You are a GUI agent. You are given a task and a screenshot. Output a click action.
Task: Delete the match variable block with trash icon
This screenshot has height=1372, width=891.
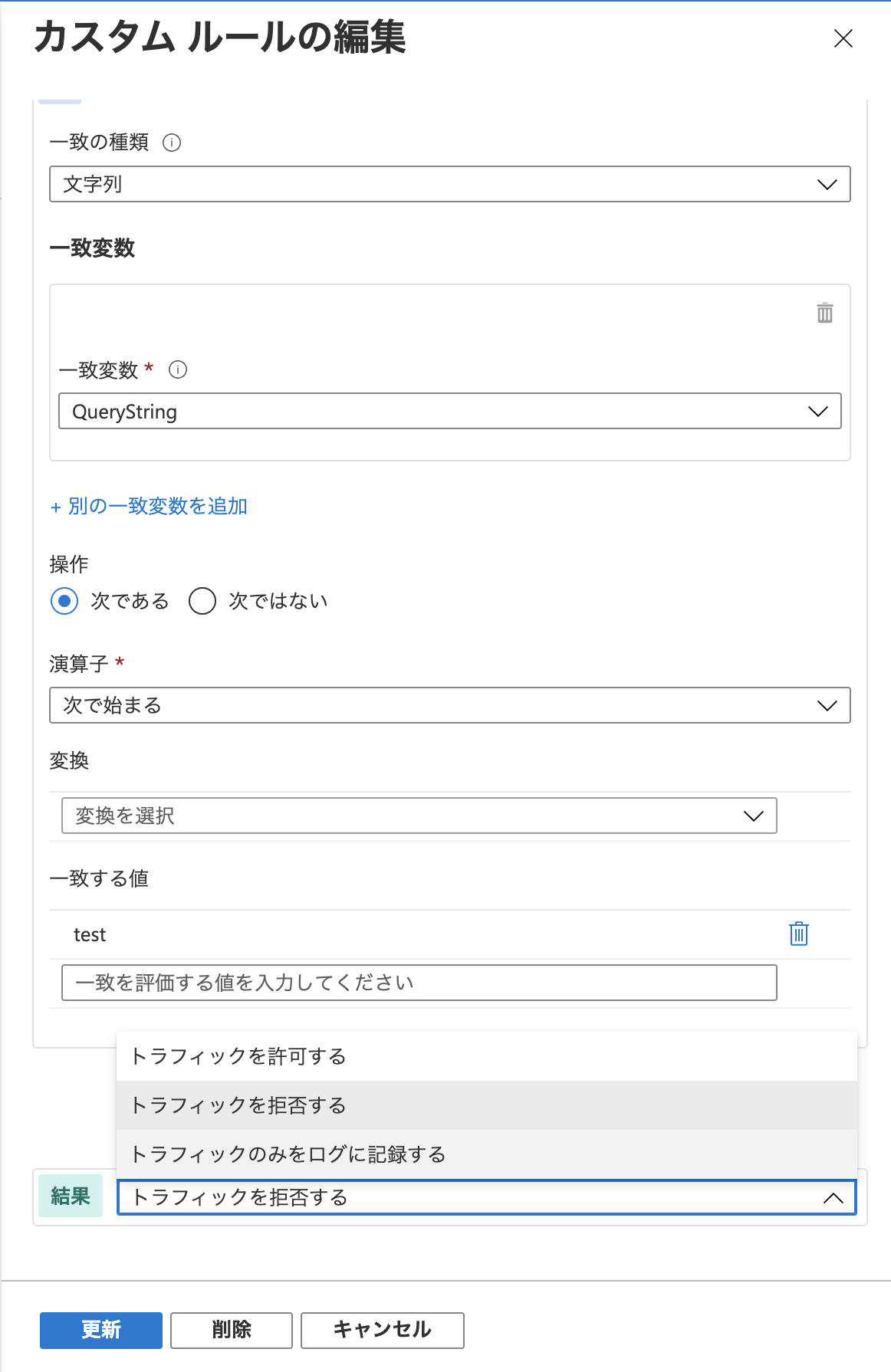pos(825,313)
